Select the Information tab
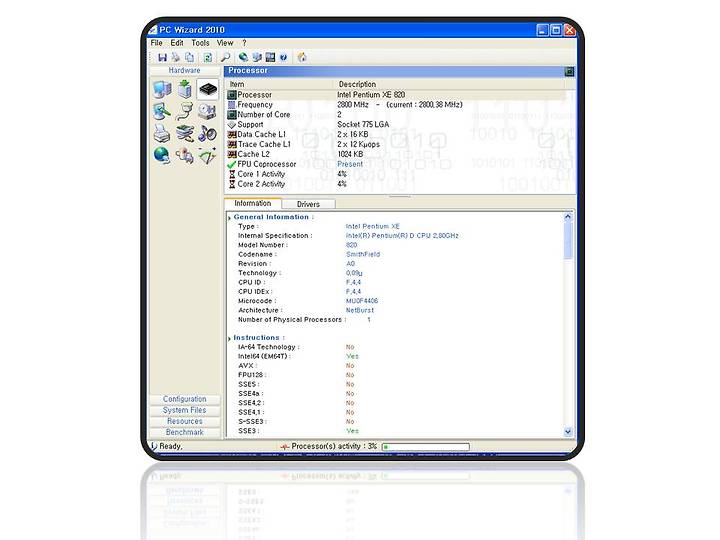 (253, 203)
